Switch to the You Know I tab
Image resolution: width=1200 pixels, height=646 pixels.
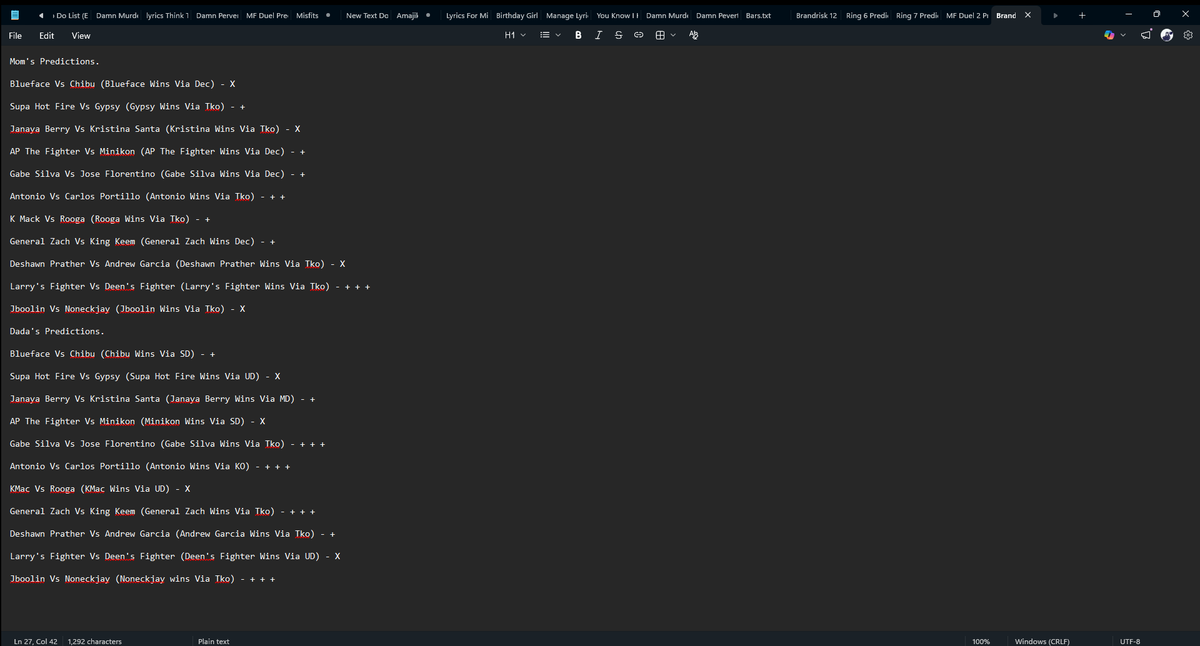pos(617,16)
